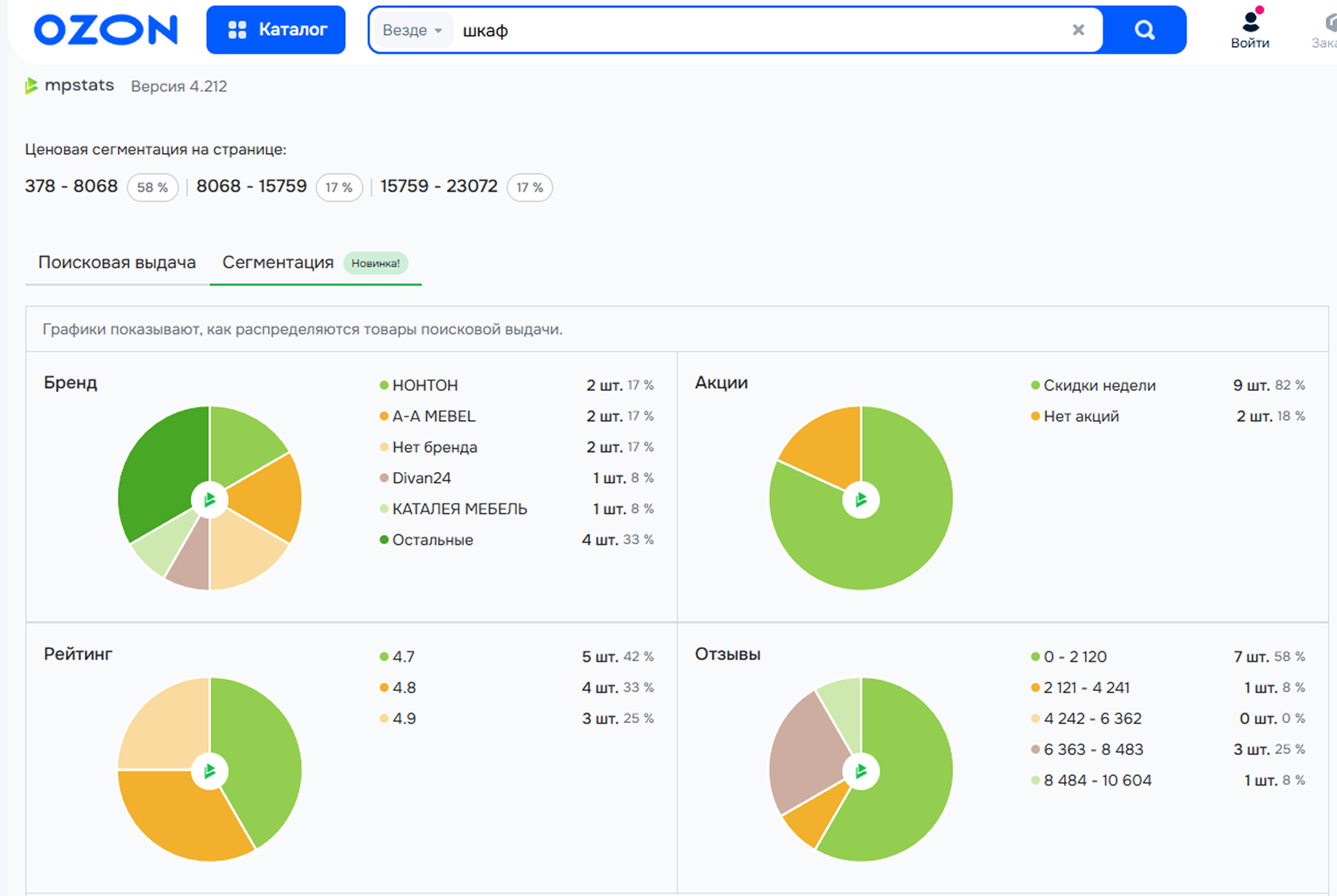Click the Войти profile icon
Image resolution: width=1337 pixels, height=896 pixels.
click(1250, 23)
